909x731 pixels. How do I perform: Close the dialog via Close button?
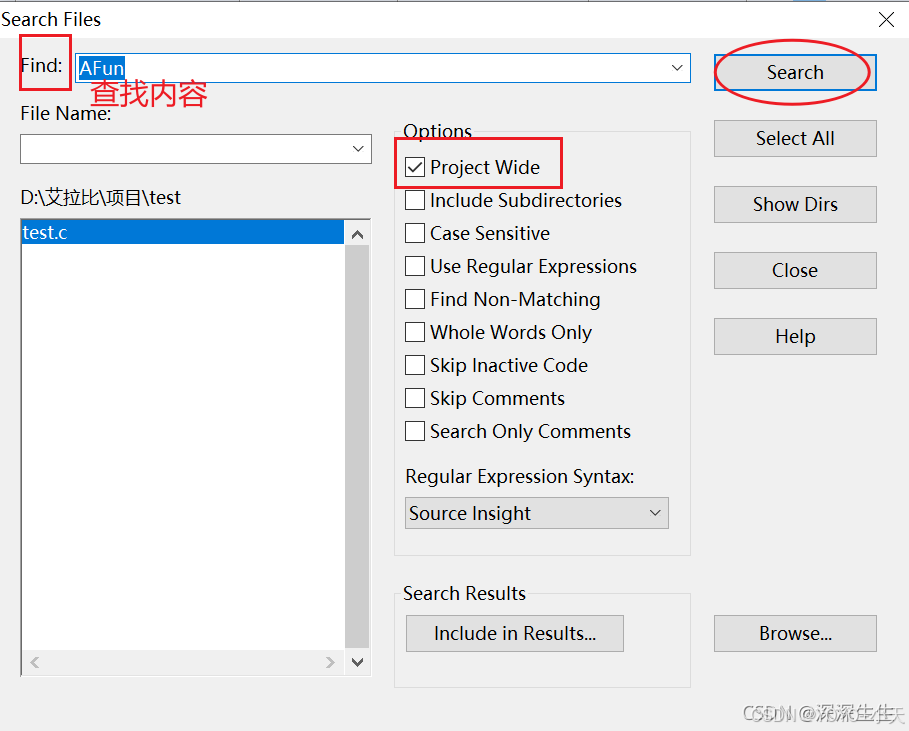[x=795, y=270]
